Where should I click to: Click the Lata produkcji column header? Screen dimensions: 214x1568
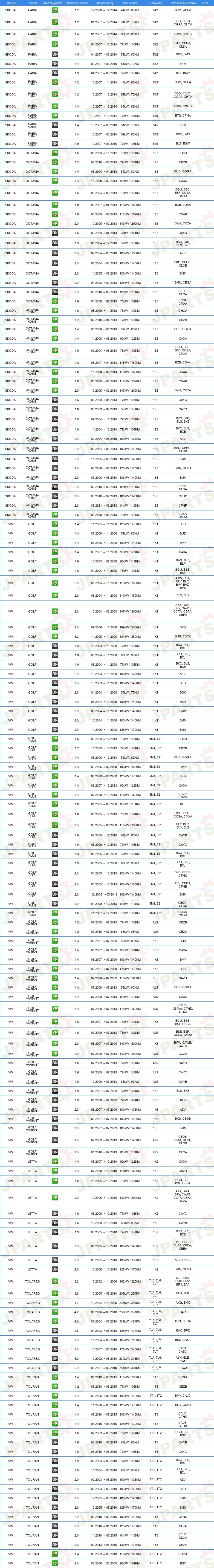[x=104, y=2]
